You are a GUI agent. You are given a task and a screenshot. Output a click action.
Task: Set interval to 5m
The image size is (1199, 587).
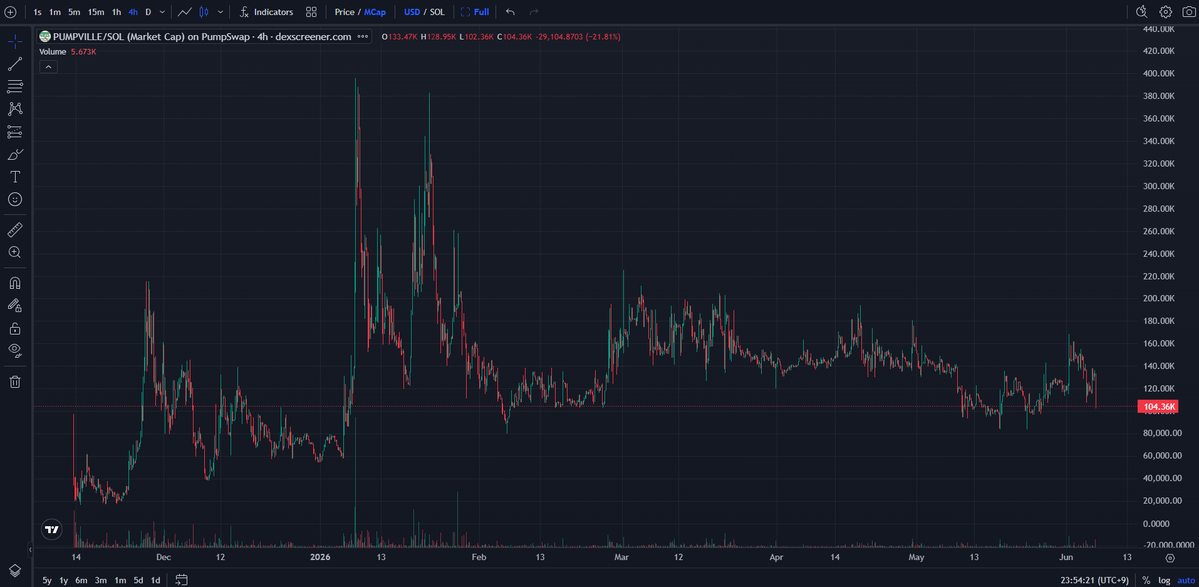(74, 12)
